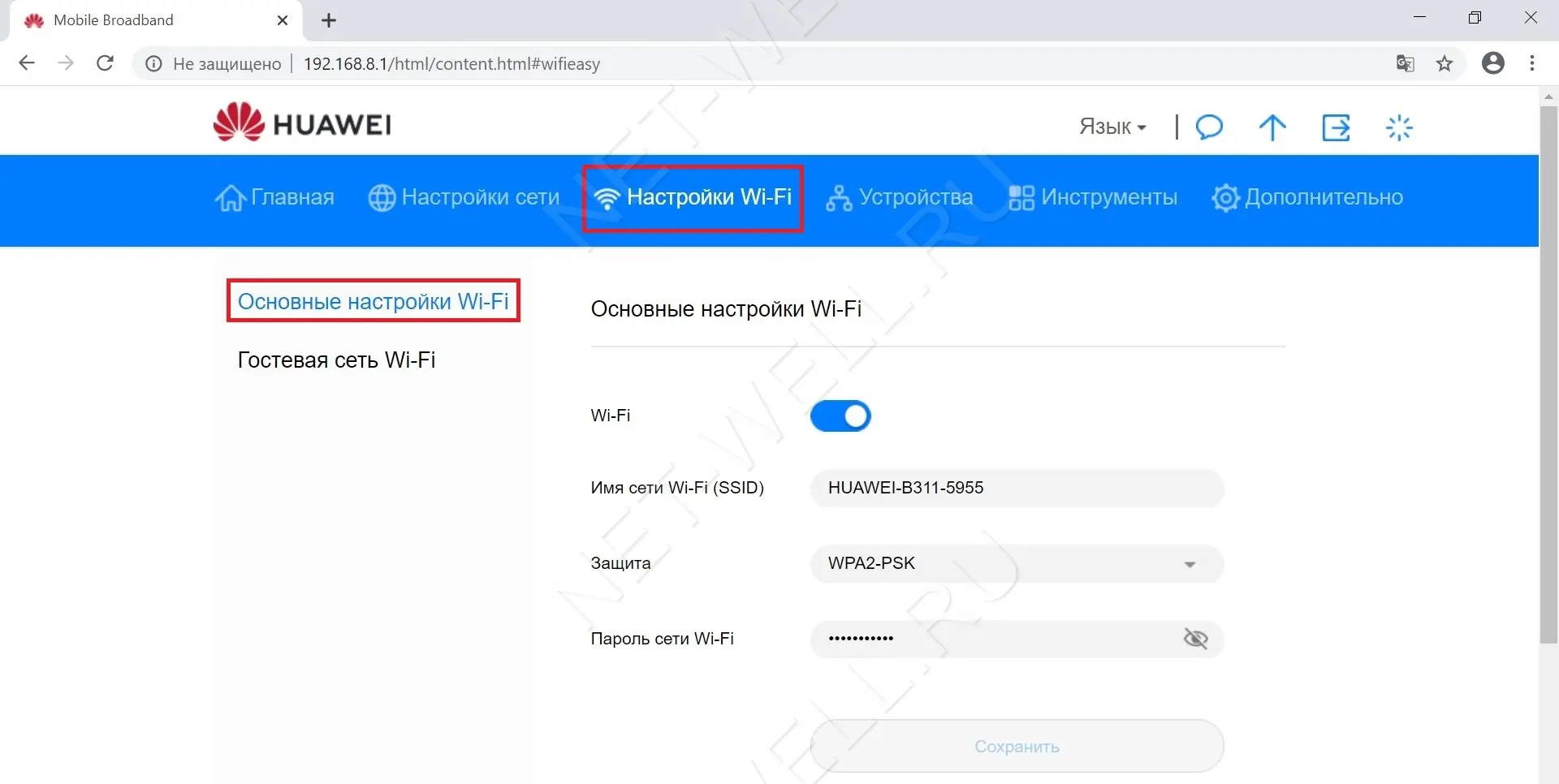Click the 'Защита' label
This screenshot has height=784, width=1559.
(620, 563)
